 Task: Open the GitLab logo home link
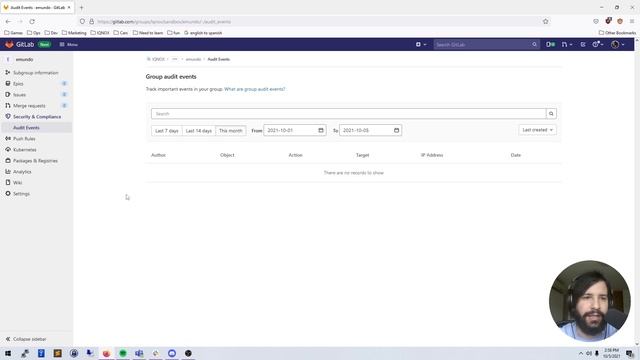coord(19,44)
